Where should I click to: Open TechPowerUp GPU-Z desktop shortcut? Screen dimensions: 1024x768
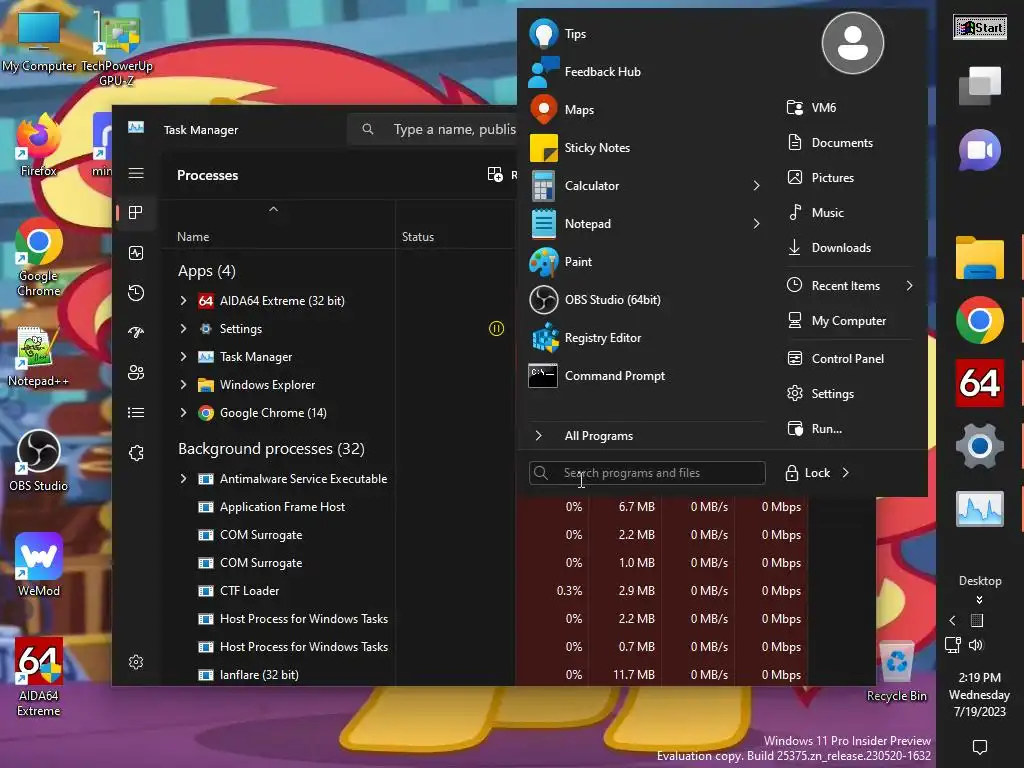pyautogui.click(x=117, y=49)
